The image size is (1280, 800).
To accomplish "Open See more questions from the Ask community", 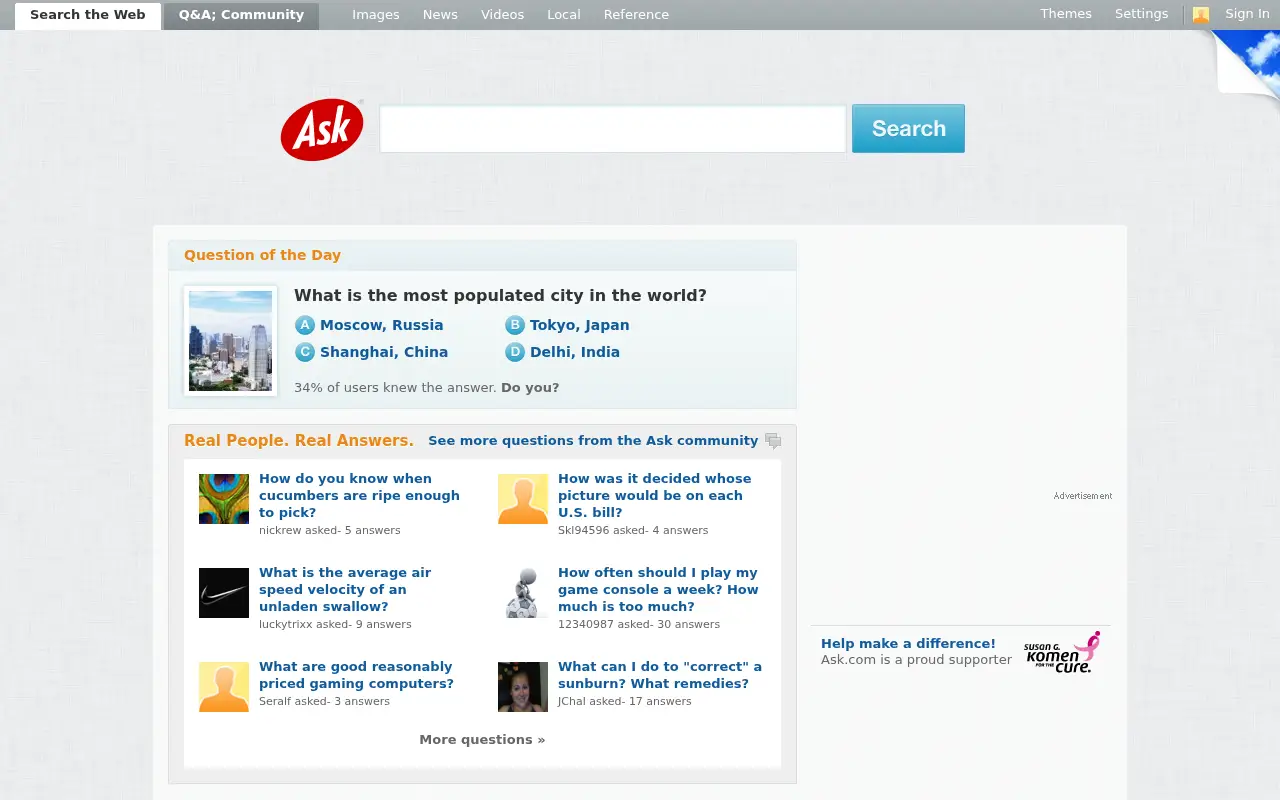I will click(x=593, y=441).
